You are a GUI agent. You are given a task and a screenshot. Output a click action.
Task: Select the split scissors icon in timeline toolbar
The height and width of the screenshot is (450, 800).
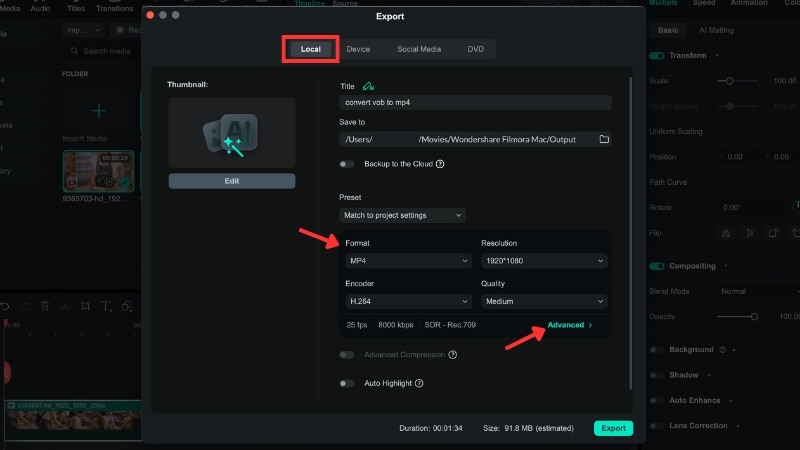65,306
